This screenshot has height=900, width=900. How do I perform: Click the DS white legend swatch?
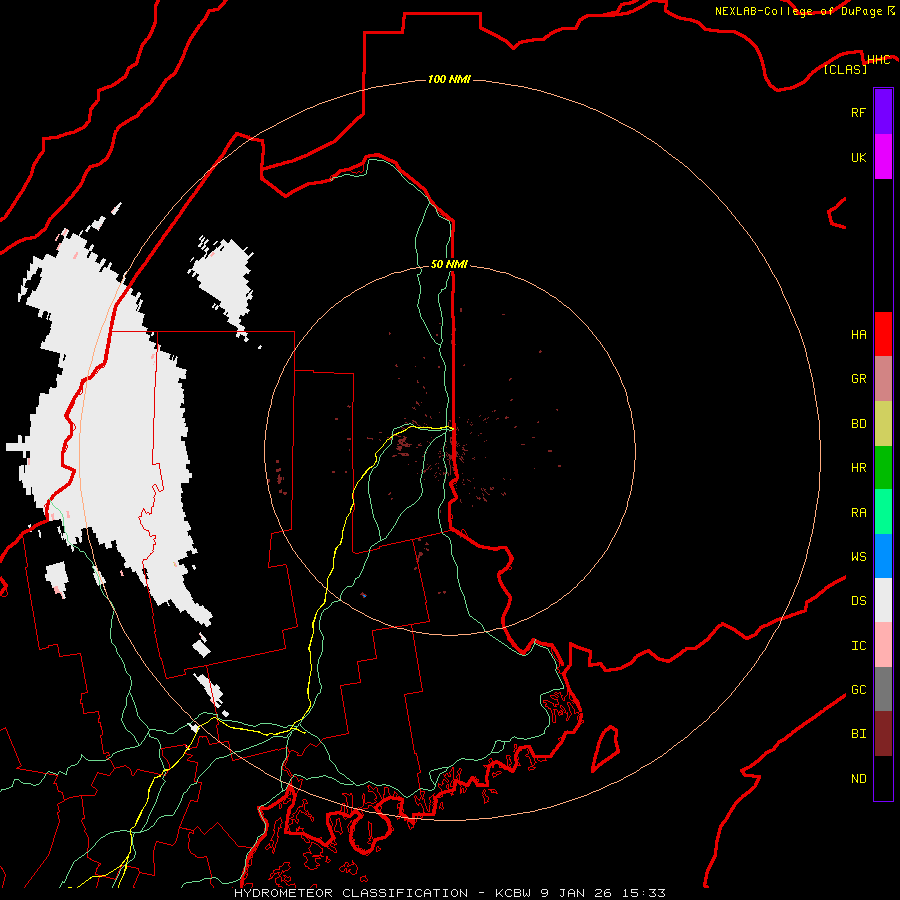tap(883, 600)
